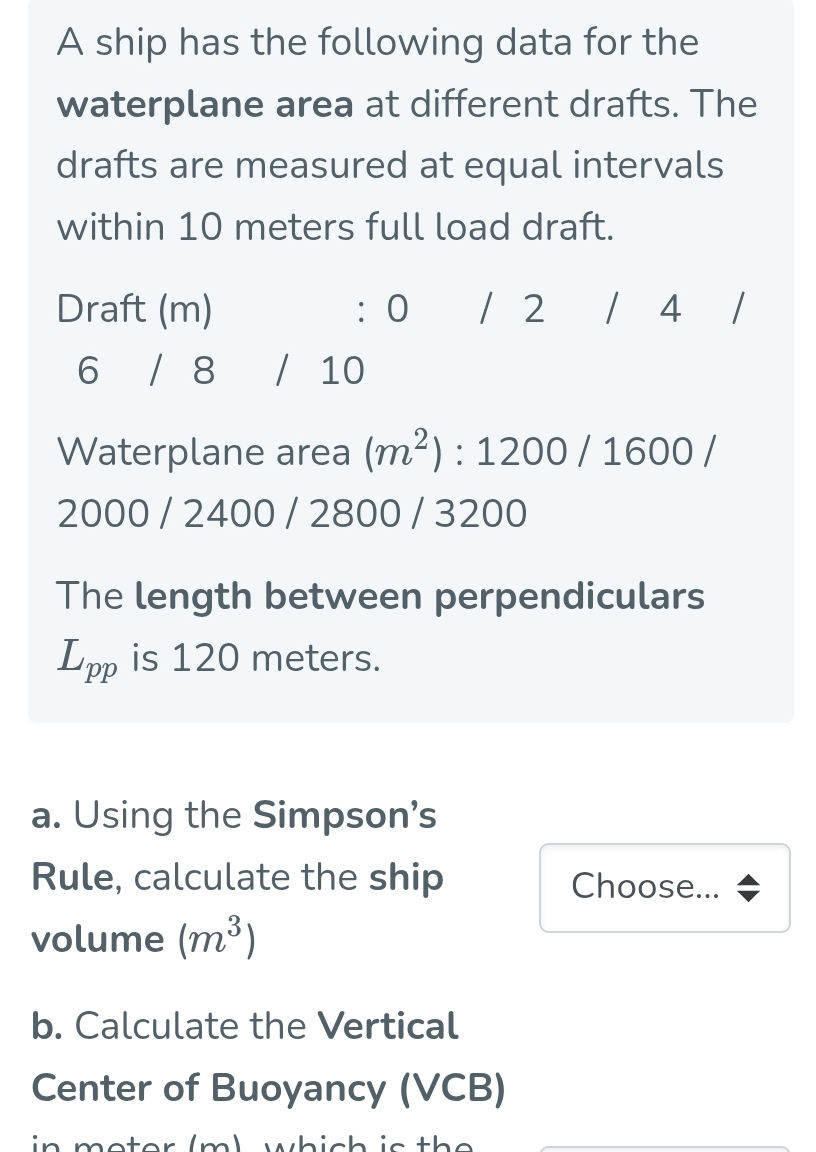Image resolution: width=816 pixels, height=1152 pixels.
Task: Open the Choose dropdown for ship volume
Action: [664, 887]
